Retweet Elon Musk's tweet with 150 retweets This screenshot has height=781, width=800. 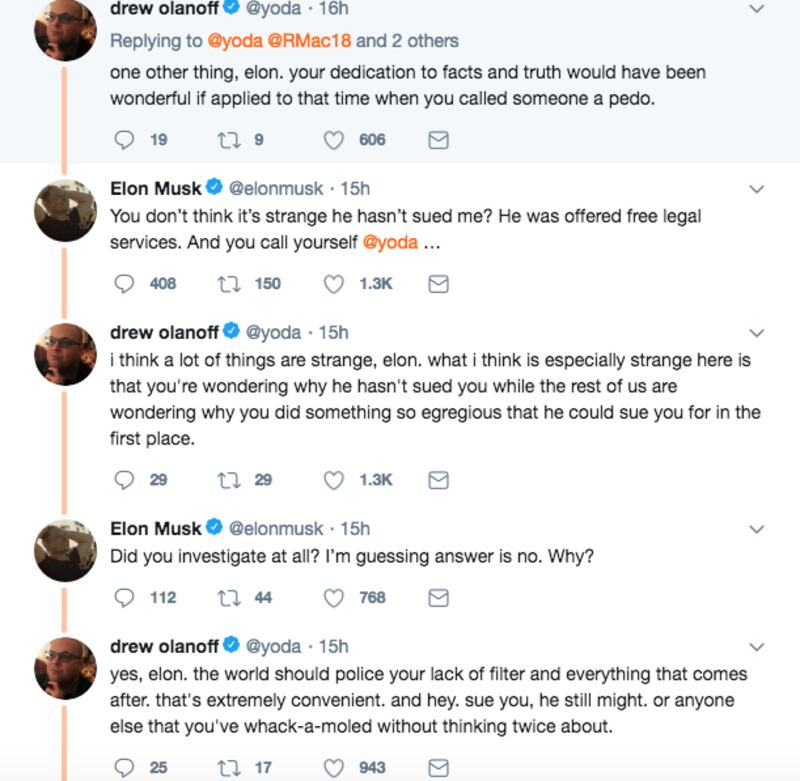click(226, 284)
